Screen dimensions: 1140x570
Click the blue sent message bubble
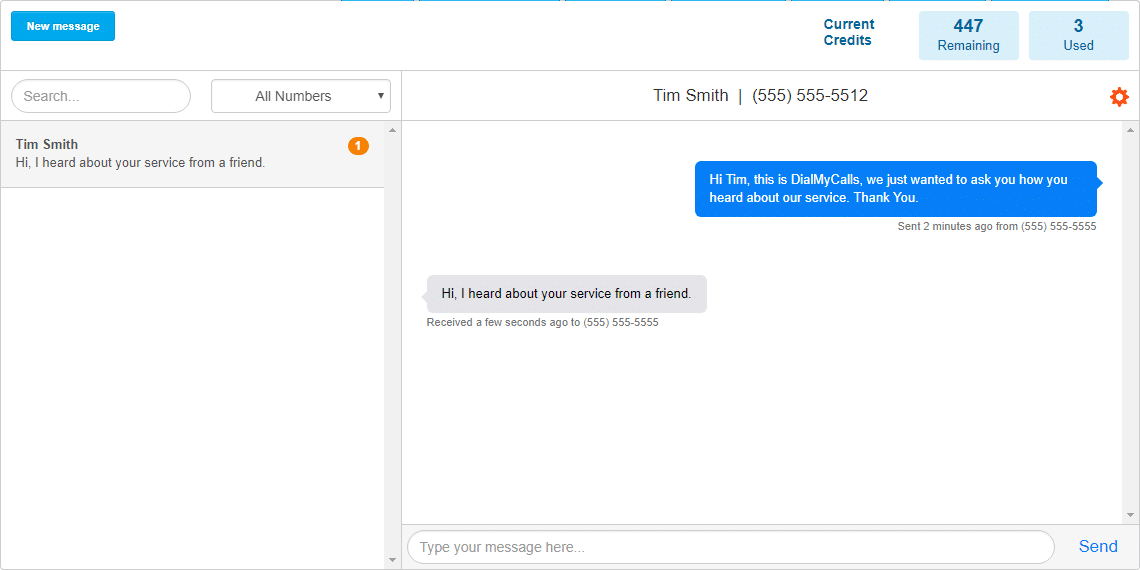[895, 188]
